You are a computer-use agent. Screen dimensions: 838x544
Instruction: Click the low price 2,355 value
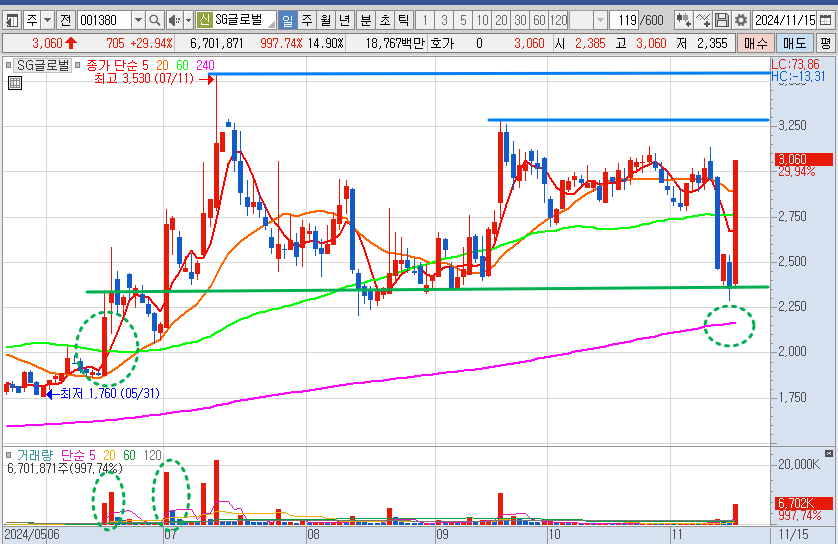(712, 43)
